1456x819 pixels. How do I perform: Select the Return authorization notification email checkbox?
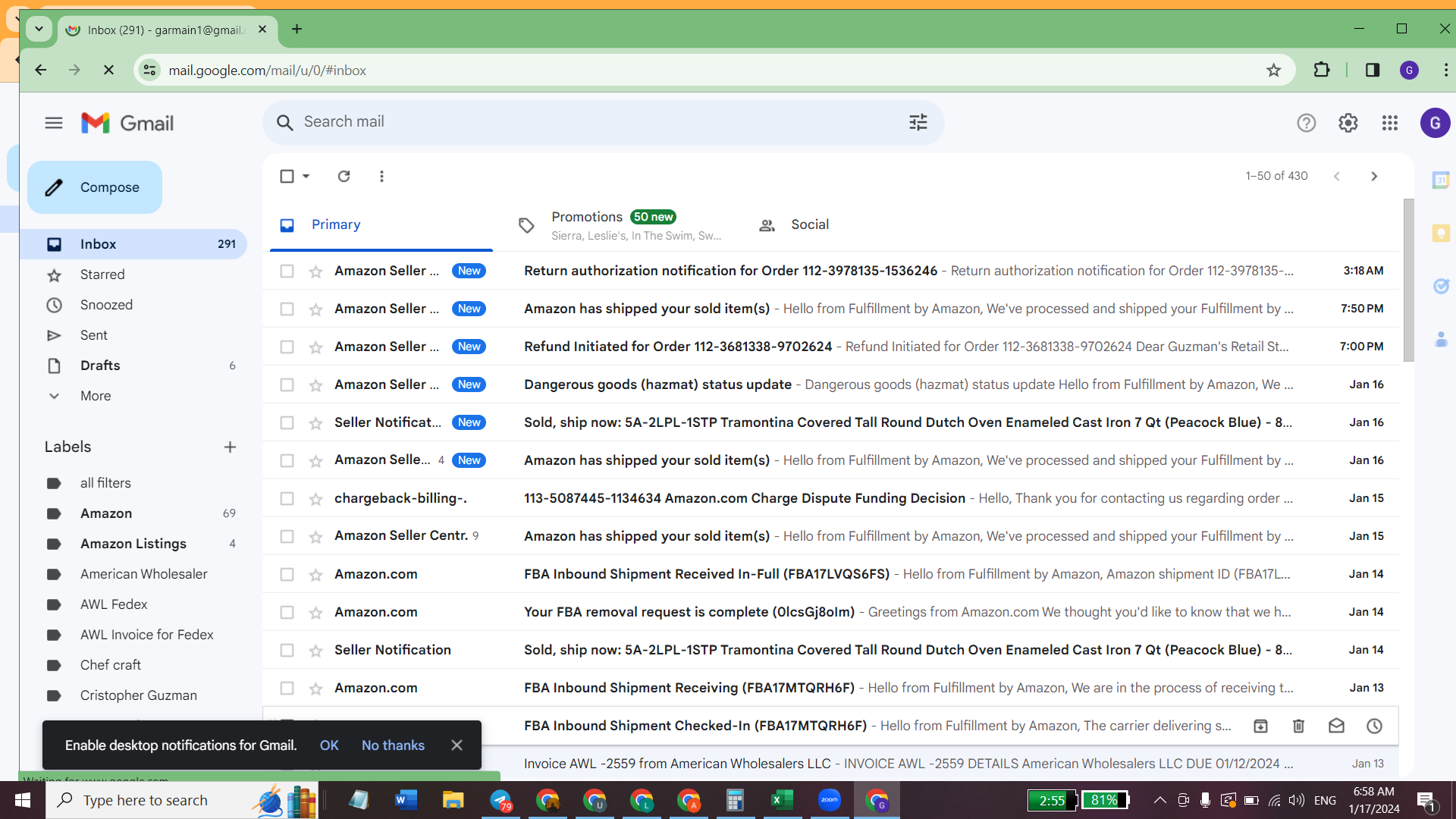[x=287, y=271]
